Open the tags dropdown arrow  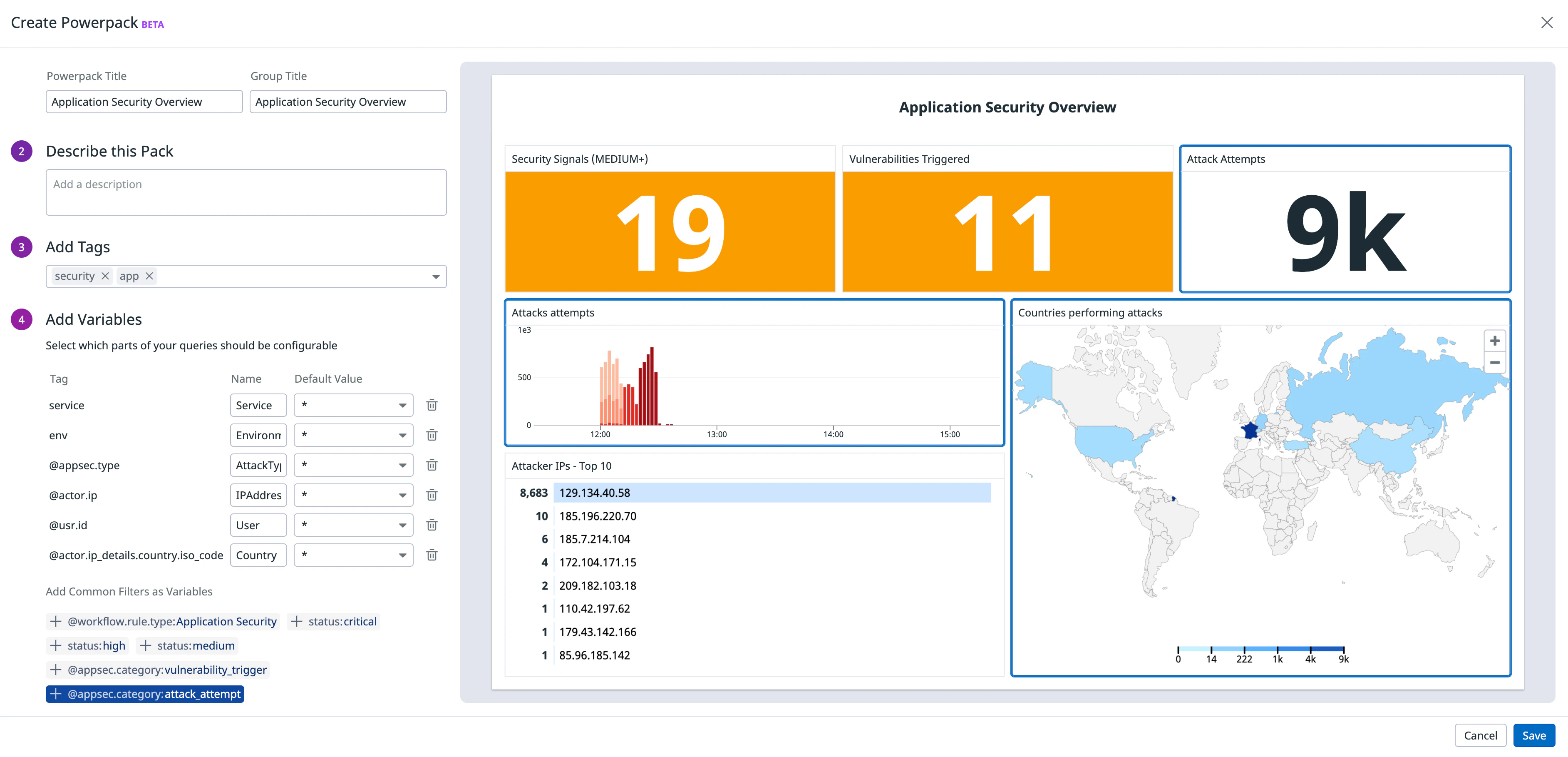[x=435, y=276]
